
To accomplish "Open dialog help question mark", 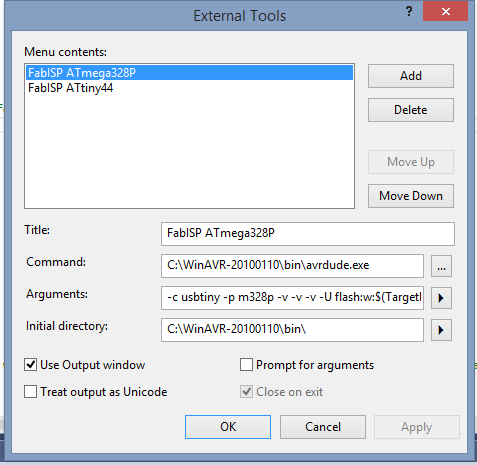I will (x=409, y=12).
